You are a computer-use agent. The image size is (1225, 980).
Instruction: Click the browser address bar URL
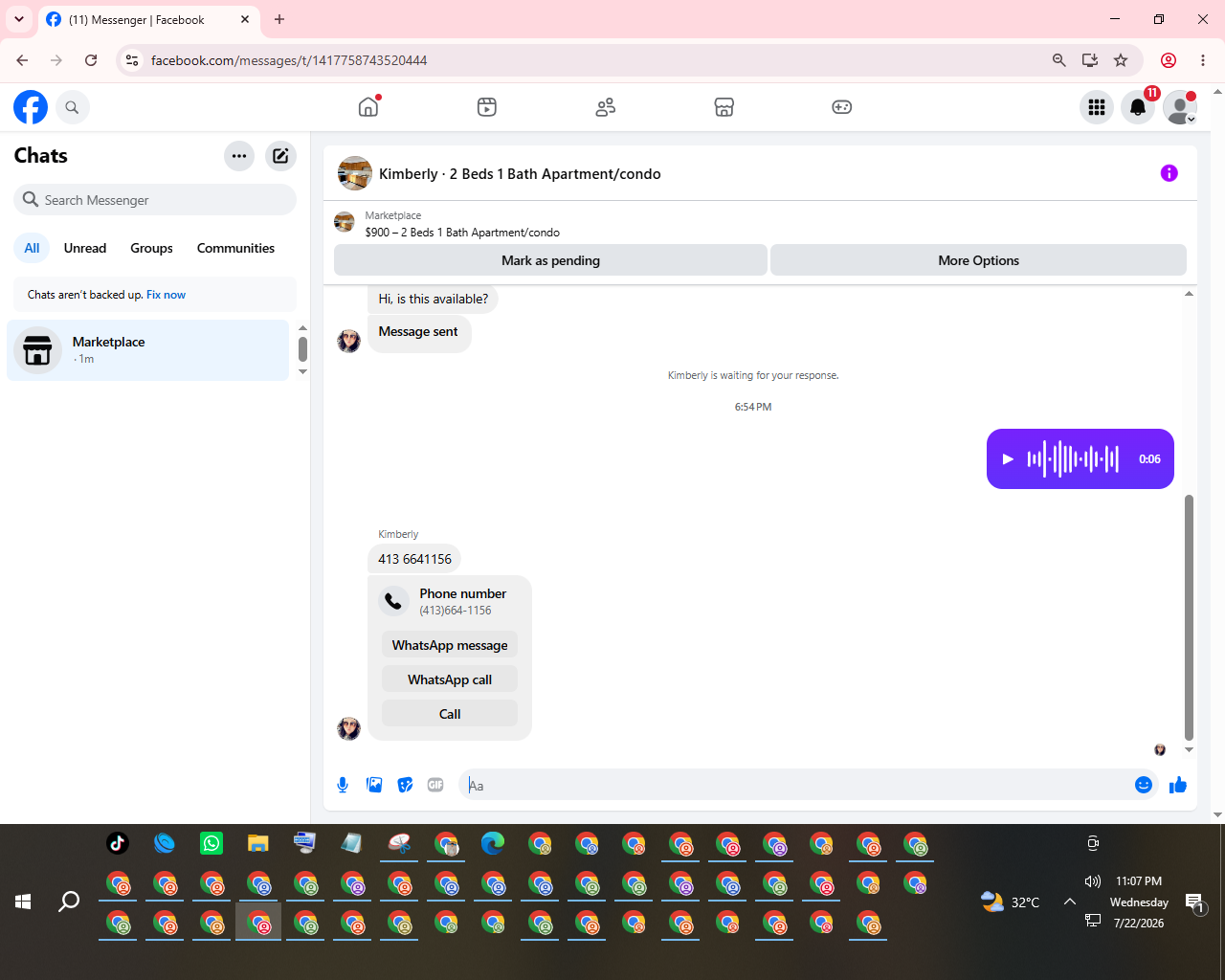(289, 60)
